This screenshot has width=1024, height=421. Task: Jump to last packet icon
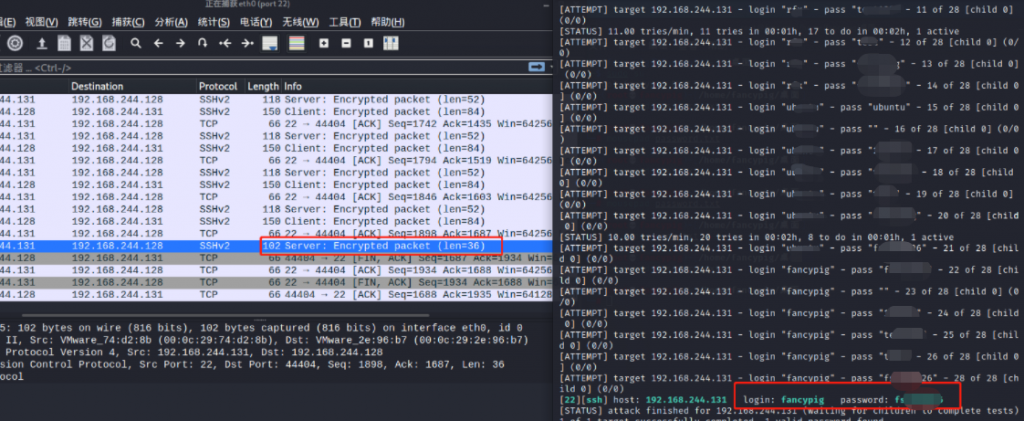(248, 44)
